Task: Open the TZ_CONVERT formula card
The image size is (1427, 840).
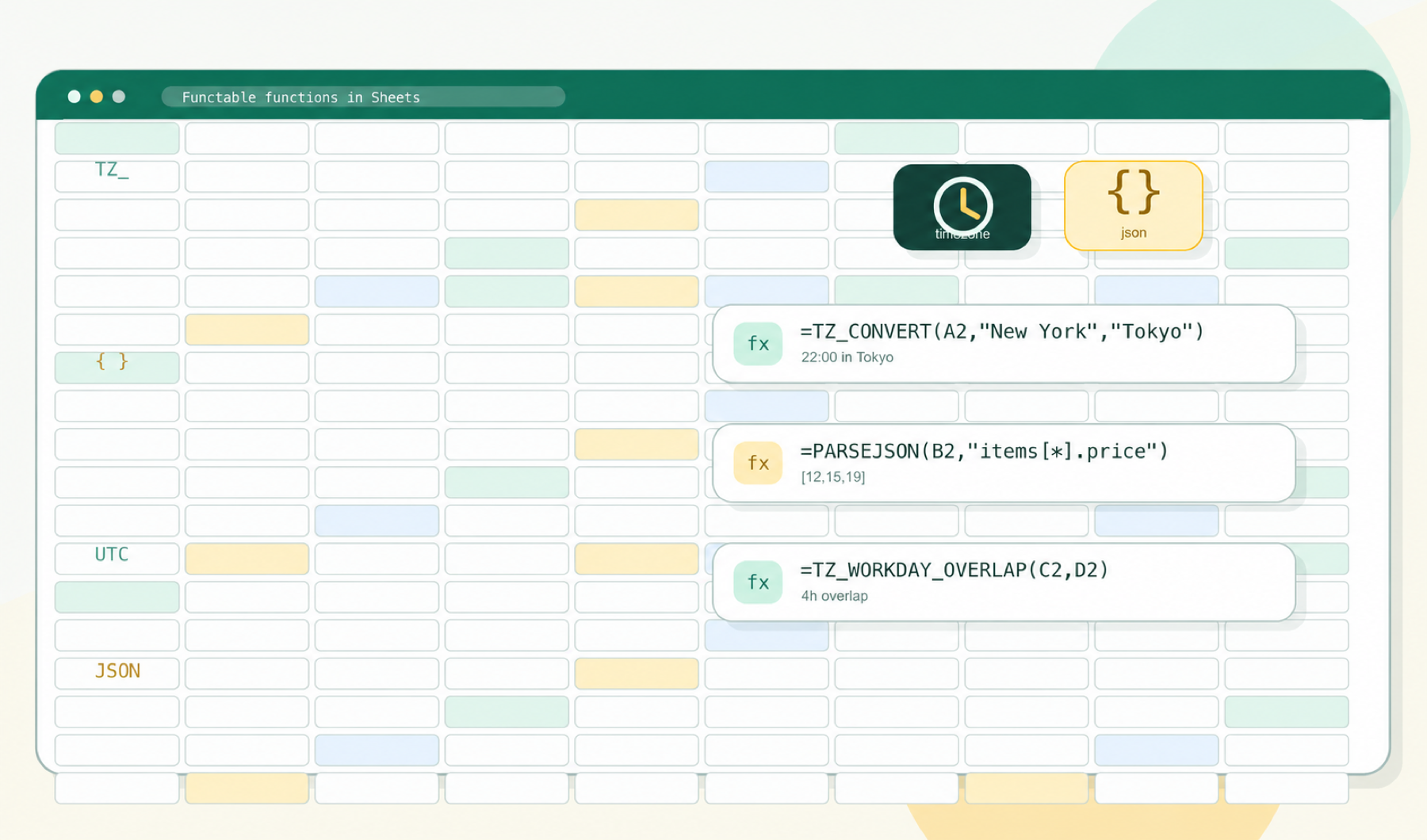Action: coord(1004,344)
